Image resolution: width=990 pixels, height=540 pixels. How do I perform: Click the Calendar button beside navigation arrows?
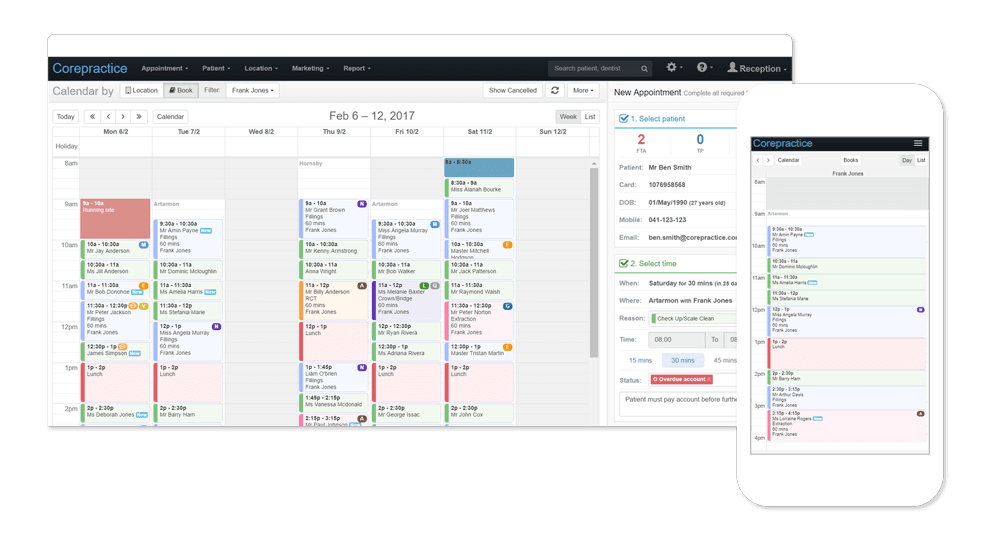click(x=170, y=116)
